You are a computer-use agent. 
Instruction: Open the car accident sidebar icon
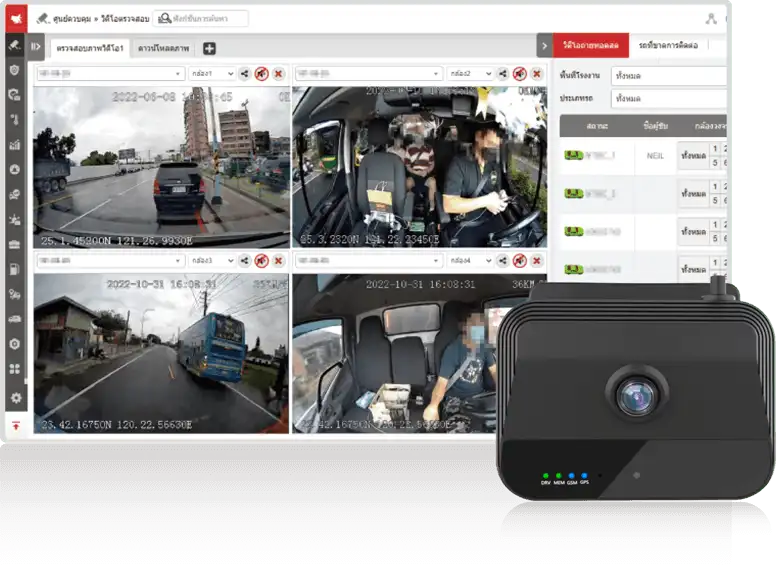point(15,219)
